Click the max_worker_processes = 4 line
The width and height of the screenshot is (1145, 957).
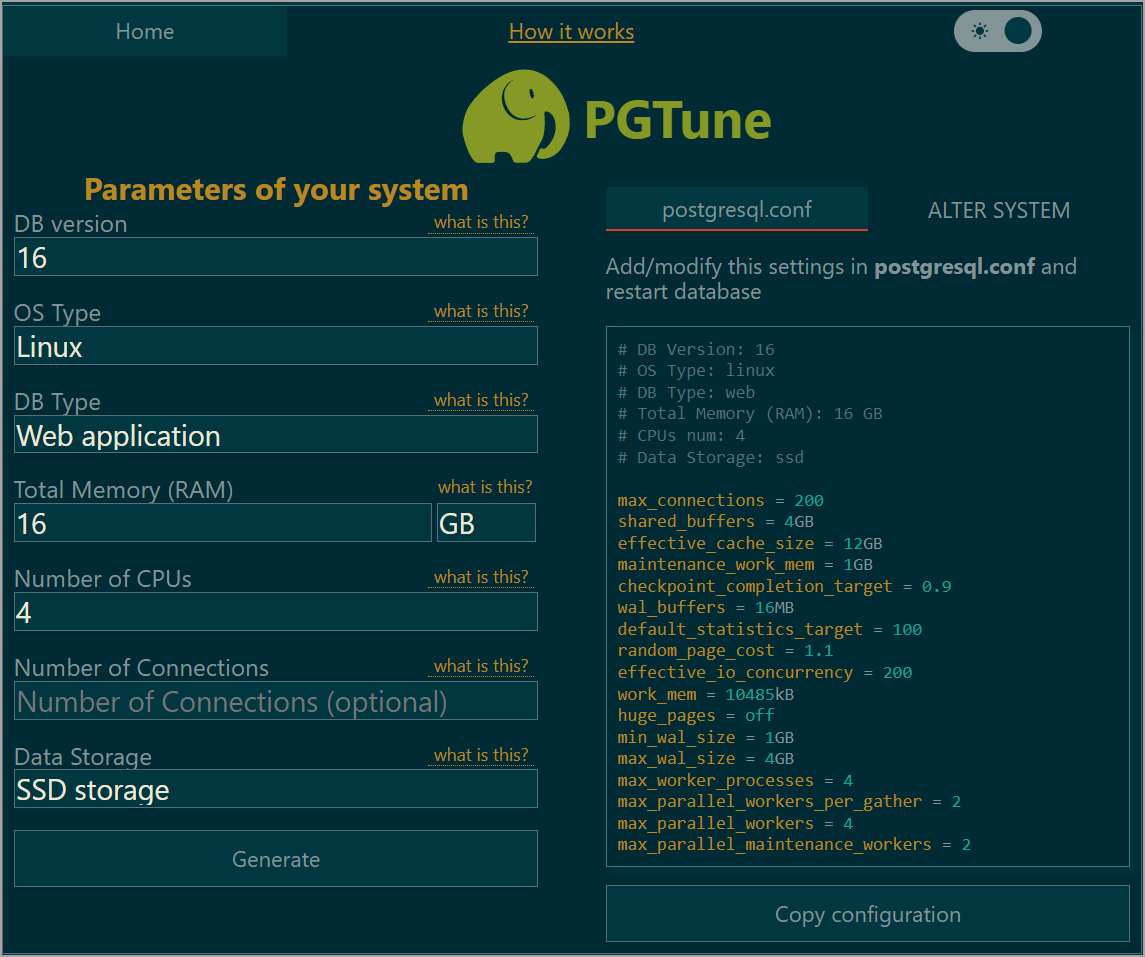[735, 780]
